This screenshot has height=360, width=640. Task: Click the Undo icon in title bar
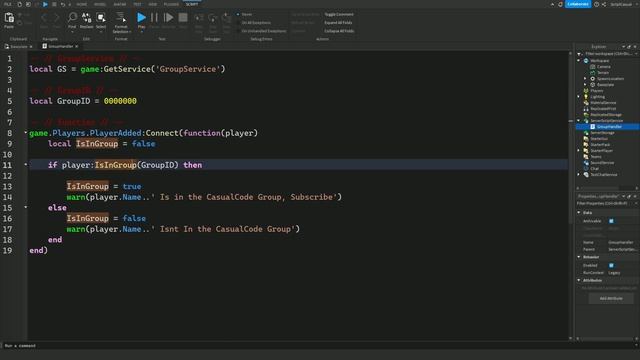point(63,4)
